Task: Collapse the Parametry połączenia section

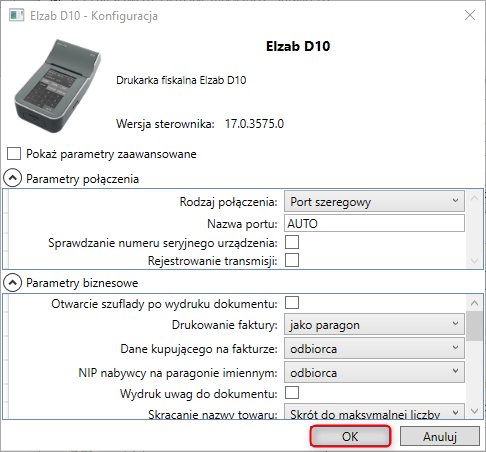Action: tap(13, 178)
